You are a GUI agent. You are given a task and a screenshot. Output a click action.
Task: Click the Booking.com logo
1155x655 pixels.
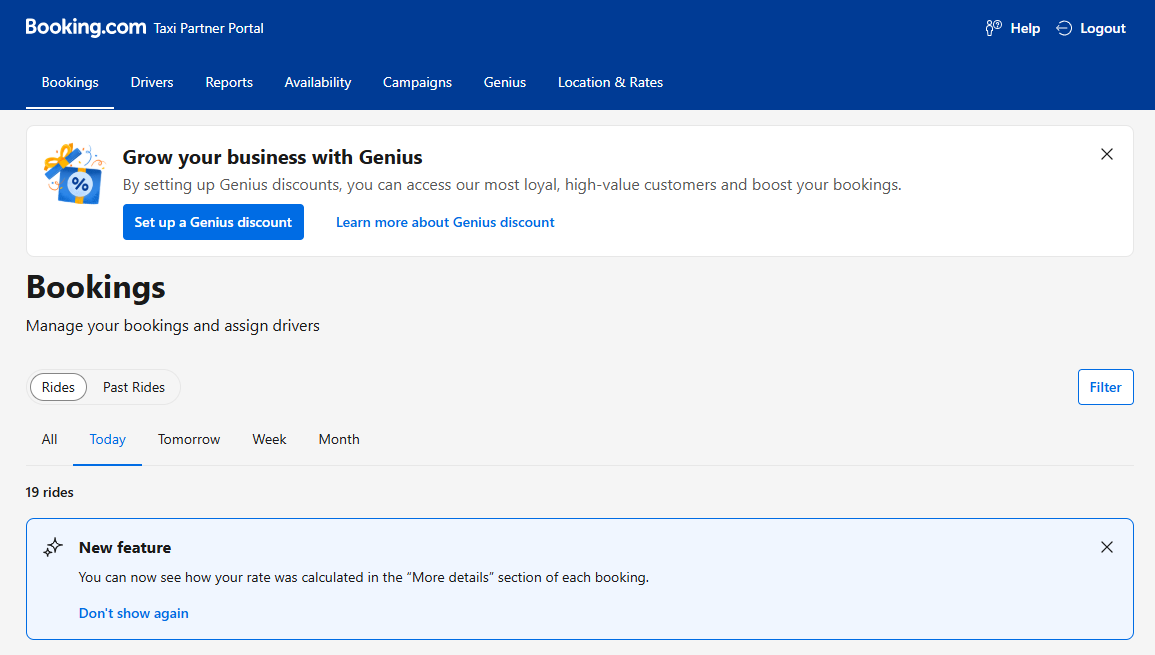86,27
